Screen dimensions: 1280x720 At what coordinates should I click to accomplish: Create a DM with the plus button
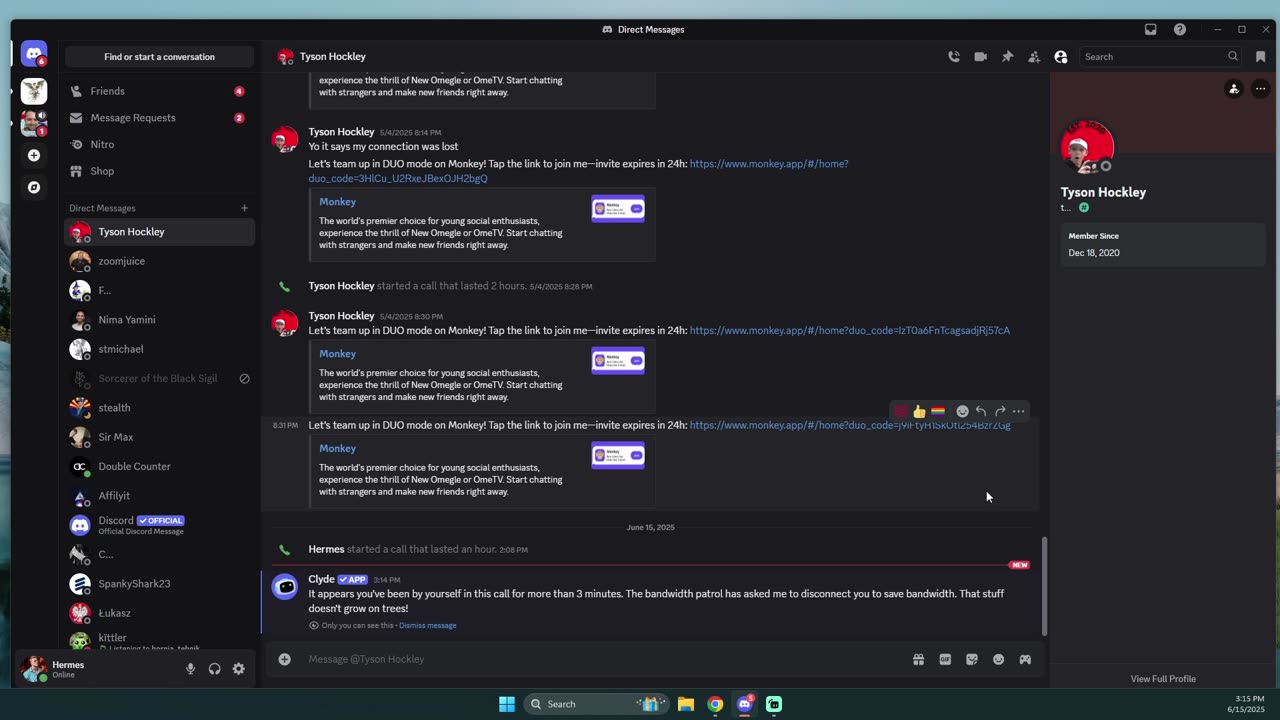[x=244, y=208]
